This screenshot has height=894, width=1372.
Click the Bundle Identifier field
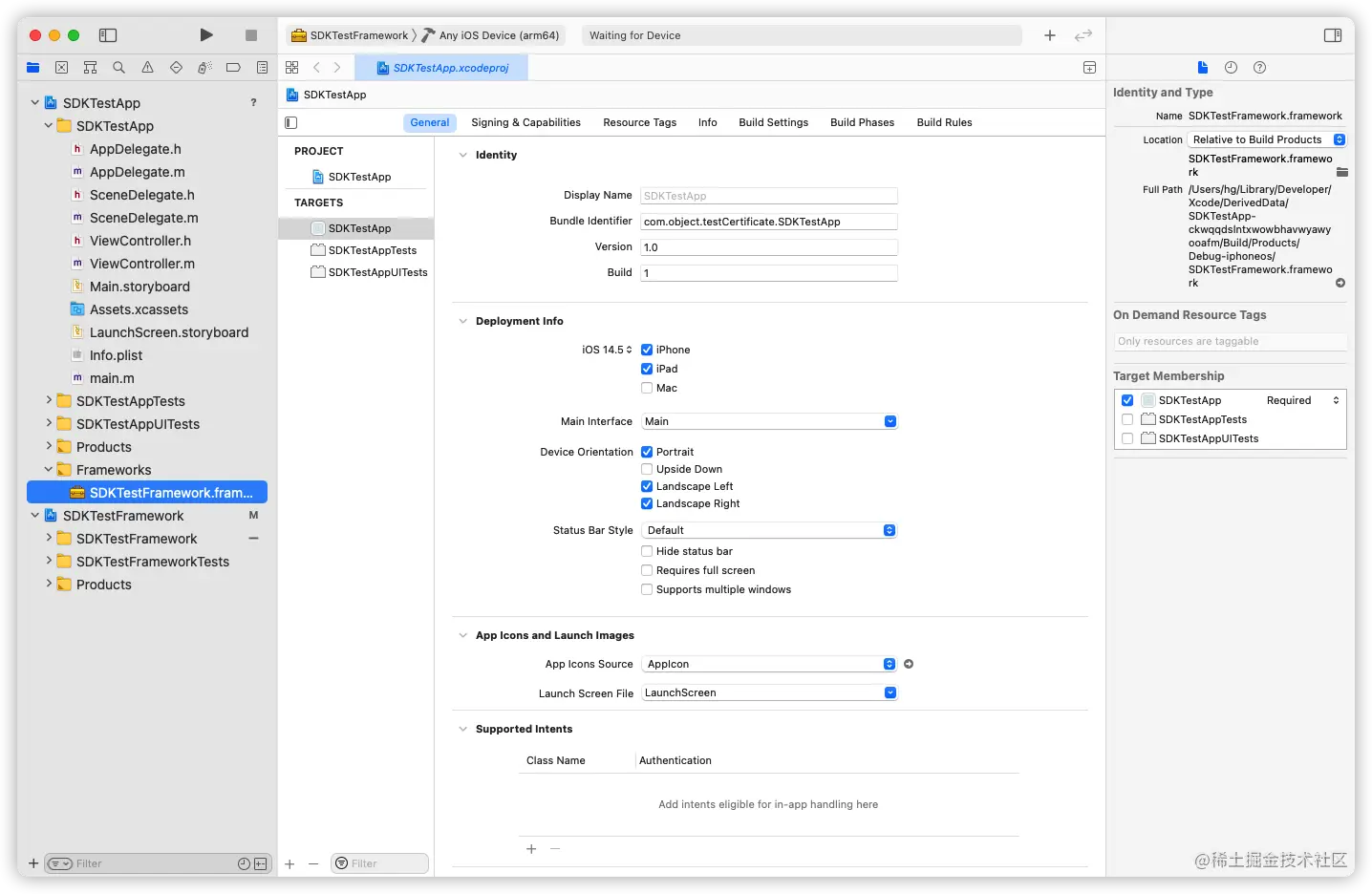point(769,222)
